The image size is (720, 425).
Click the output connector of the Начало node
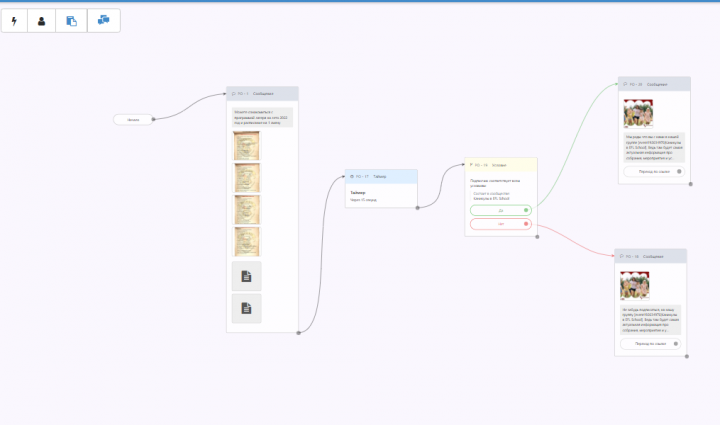(x=153, y=119)
